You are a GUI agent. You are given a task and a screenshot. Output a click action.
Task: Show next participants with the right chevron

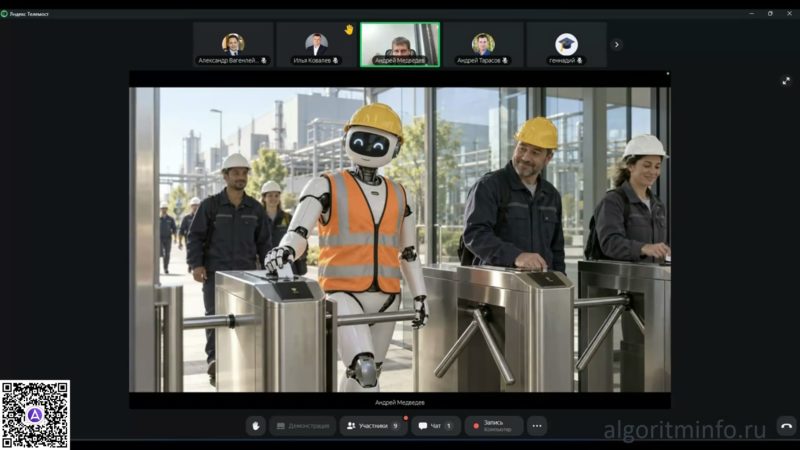coord(616,44)
